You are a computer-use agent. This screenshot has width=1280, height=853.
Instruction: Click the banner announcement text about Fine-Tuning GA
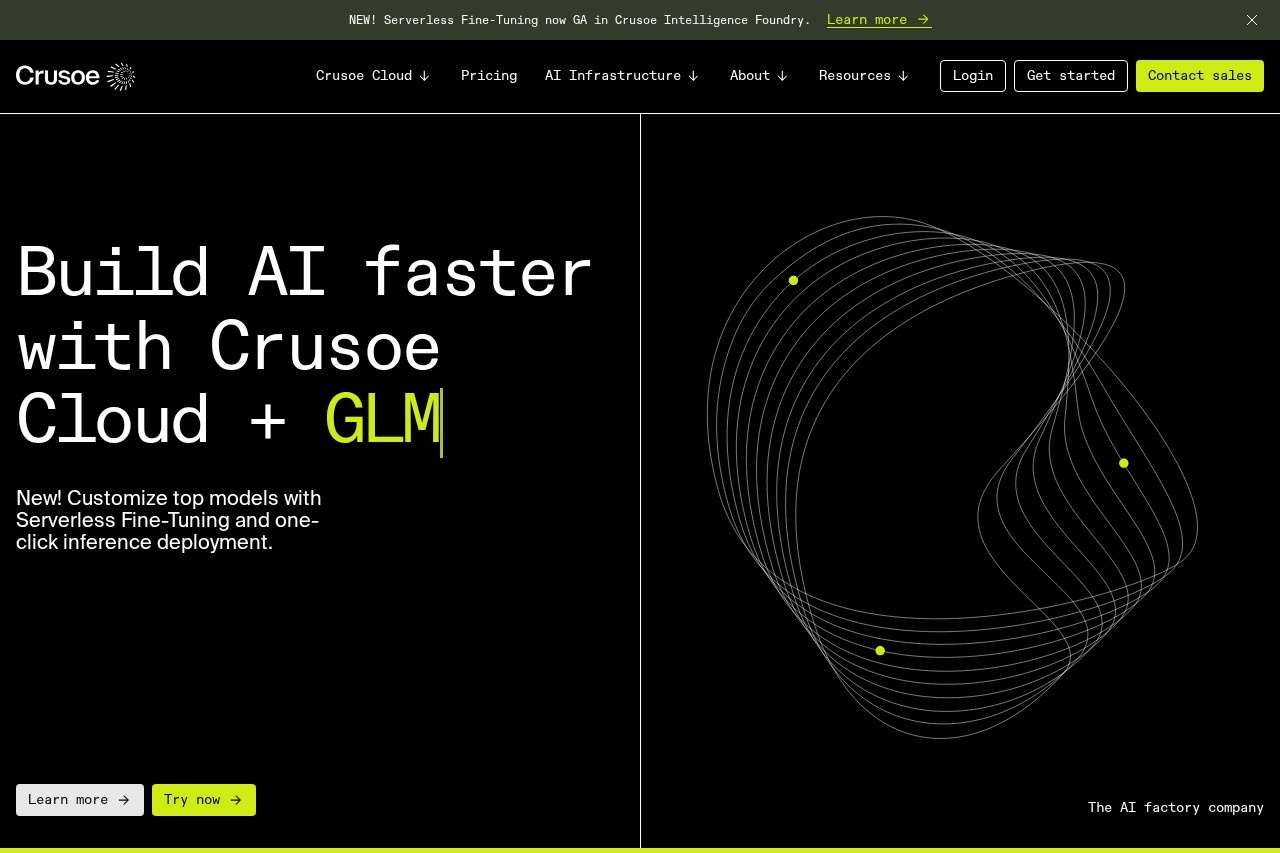pyautogui.click(x=580, y=20)
